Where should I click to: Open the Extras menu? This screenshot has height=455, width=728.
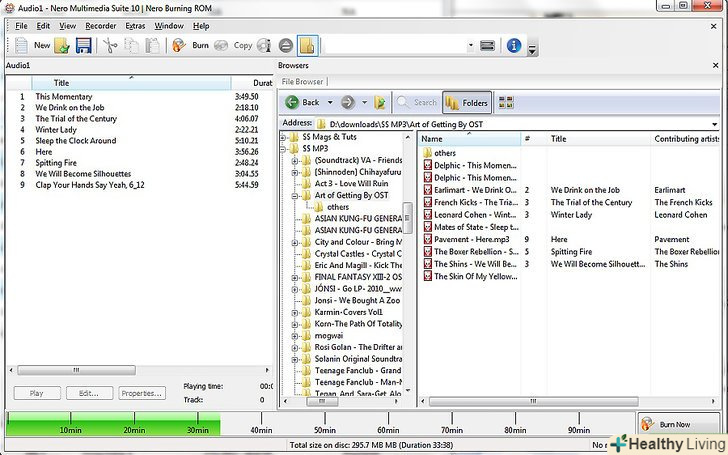[135, 25]
